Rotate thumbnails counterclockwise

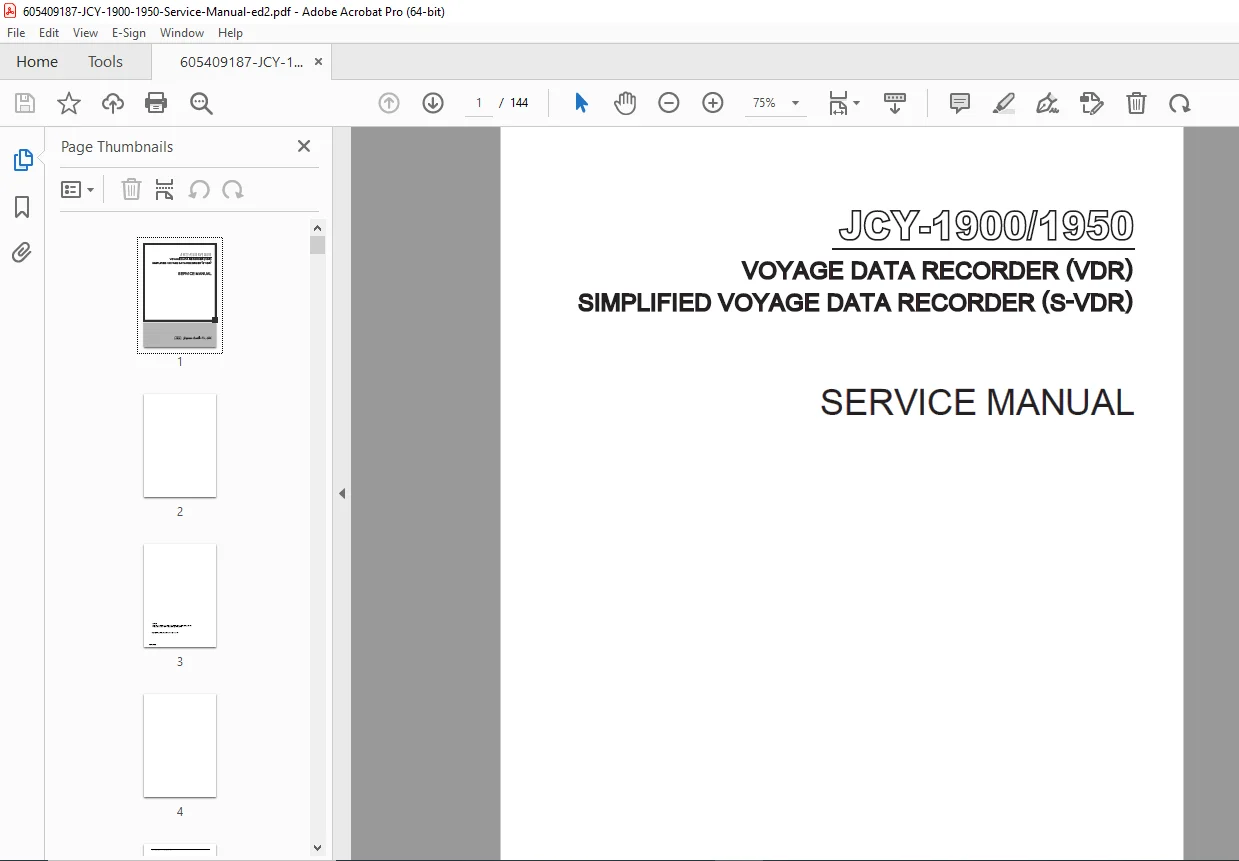[199, 189]
